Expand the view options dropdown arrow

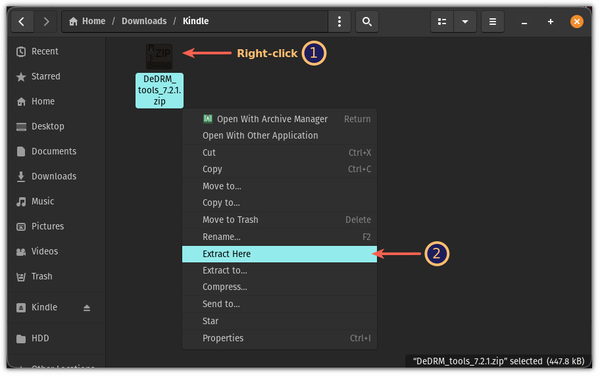click(465, 21)
